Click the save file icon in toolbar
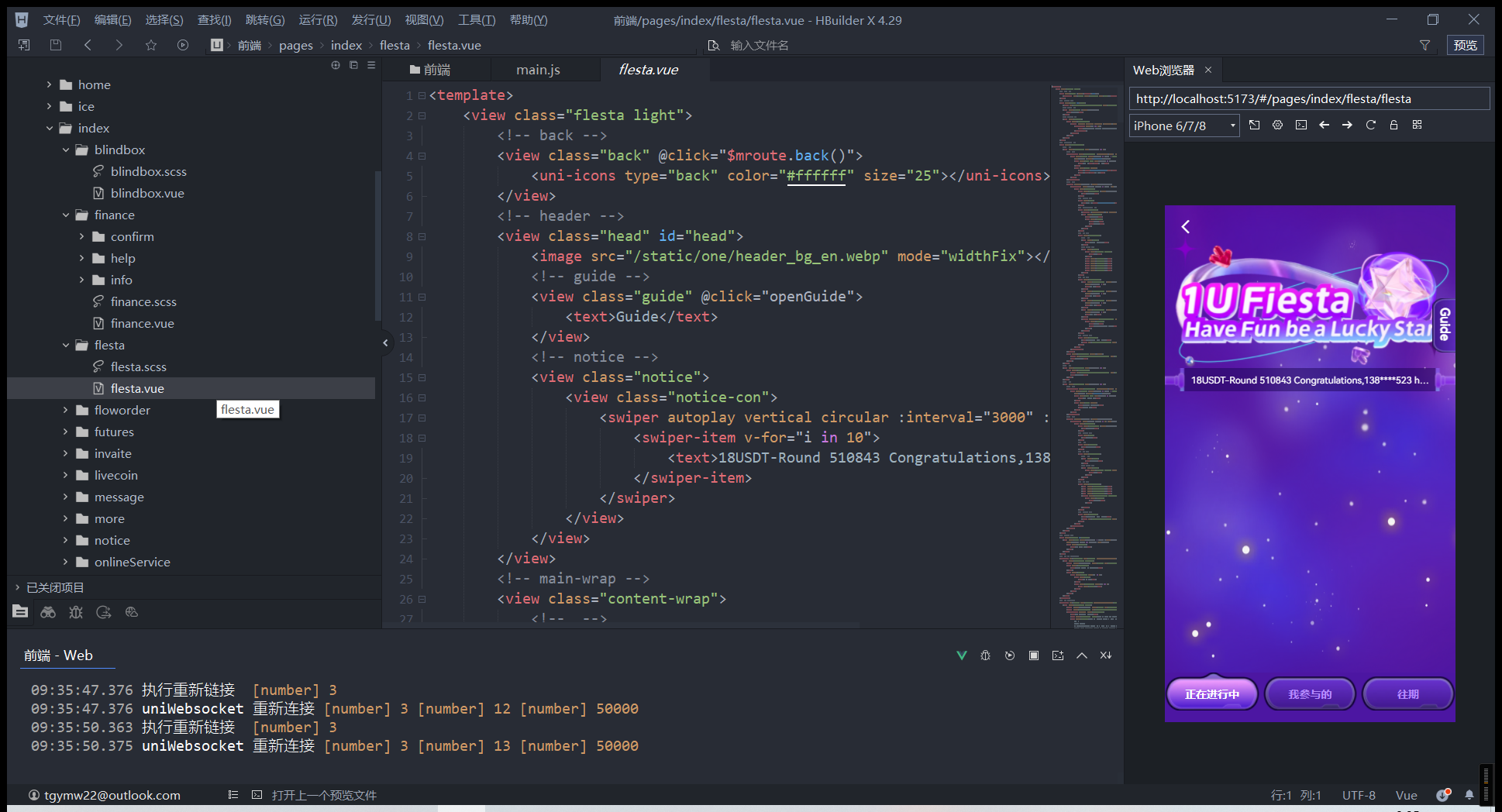 [56, 45]
